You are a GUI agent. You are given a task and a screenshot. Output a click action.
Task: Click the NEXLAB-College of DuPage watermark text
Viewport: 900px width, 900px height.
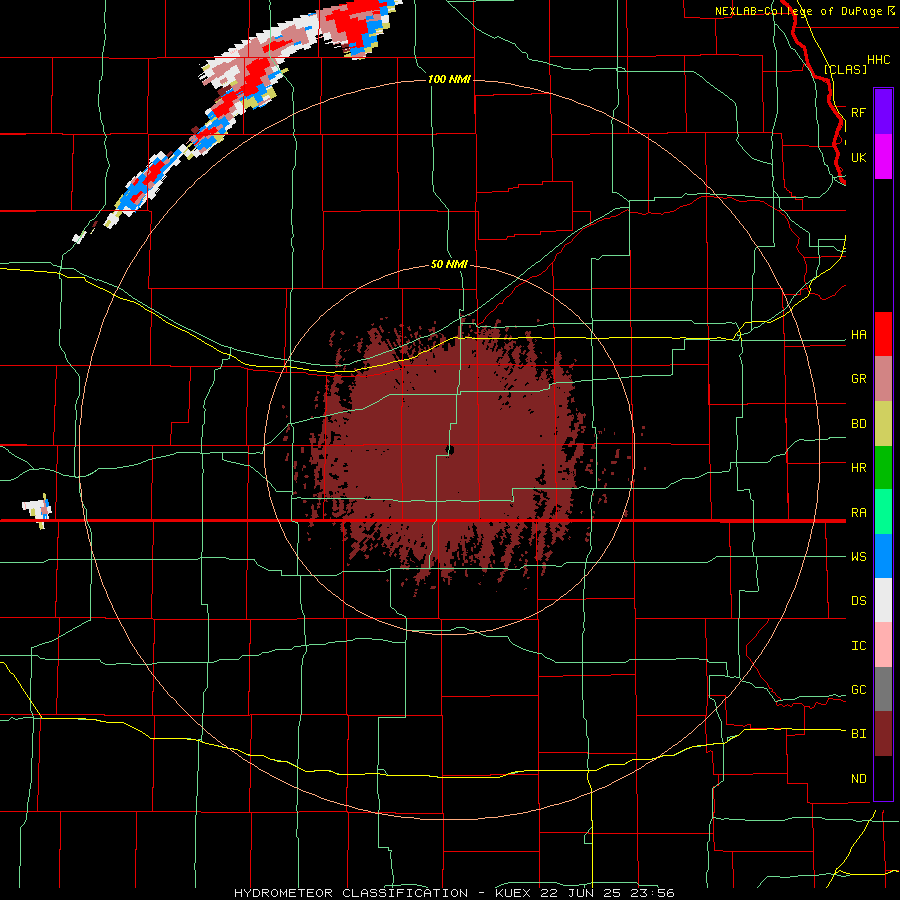pos(805,11)
